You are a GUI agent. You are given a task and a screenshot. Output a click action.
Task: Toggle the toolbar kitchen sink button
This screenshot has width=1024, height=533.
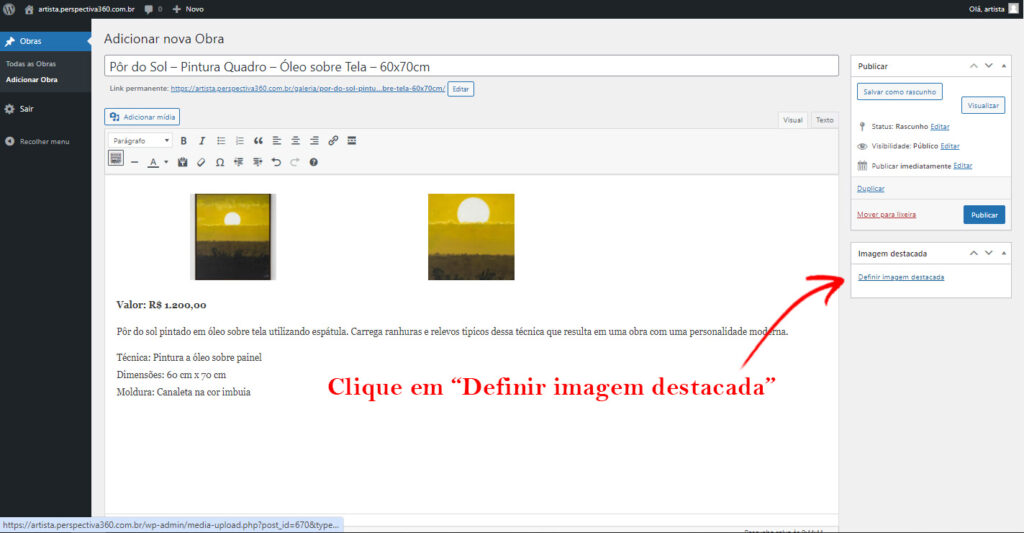click(x=116, y=159)
